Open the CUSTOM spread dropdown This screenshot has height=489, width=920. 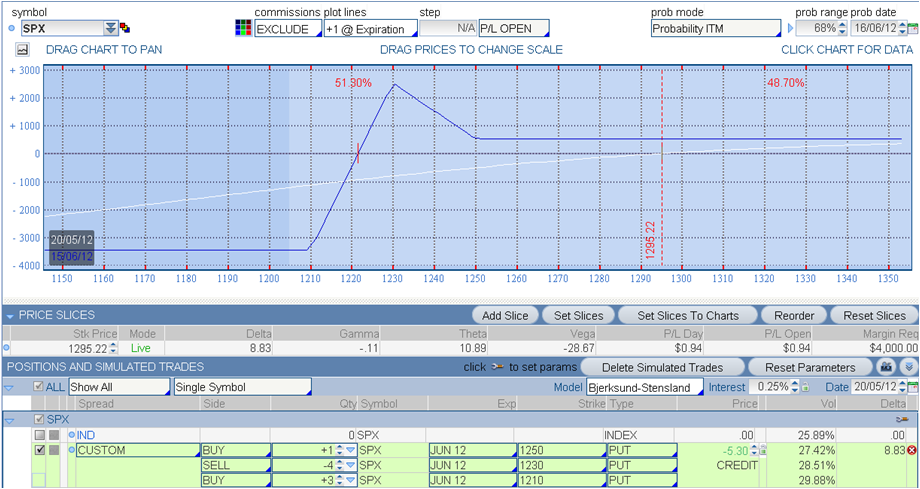[138, 450]
